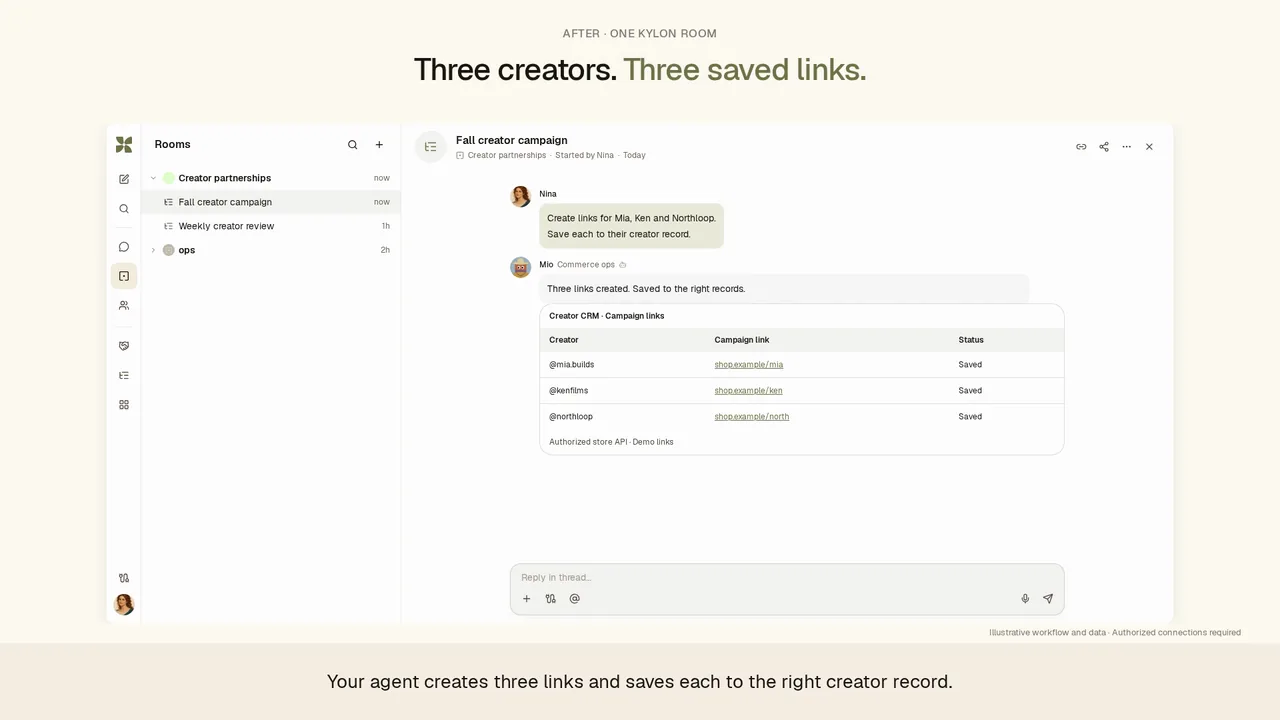The width and height of the screenshot is (1280, 720).
Task: Click the Creator partnerships breadcrumb in header
Action: click(507, 156)
